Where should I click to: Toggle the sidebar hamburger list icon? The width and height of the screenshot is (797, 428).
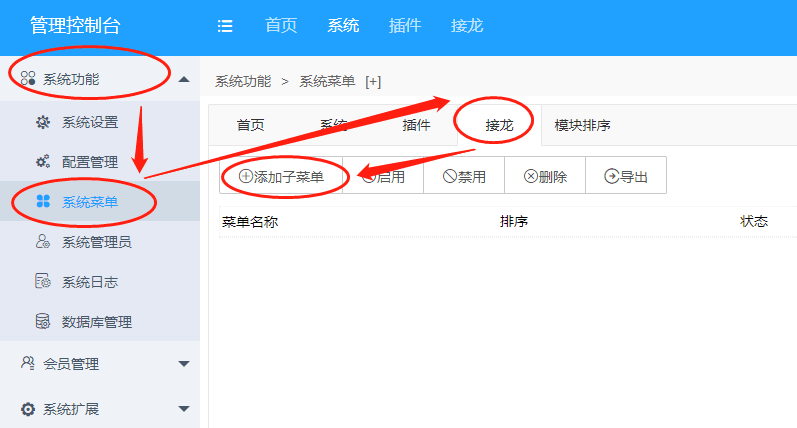pyautogui.click(x=225, y=26)
